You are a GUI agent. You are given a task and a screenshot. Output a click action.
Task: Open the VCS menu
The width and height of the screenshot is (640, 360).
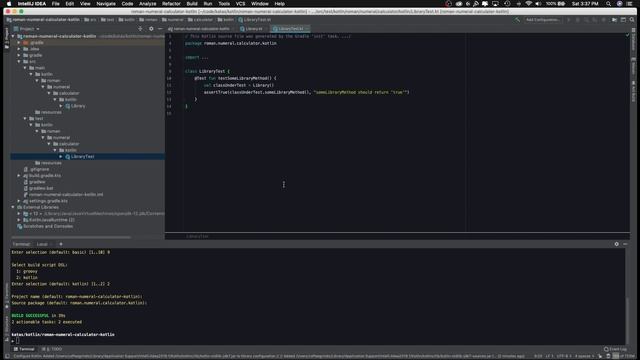[240, 4]
